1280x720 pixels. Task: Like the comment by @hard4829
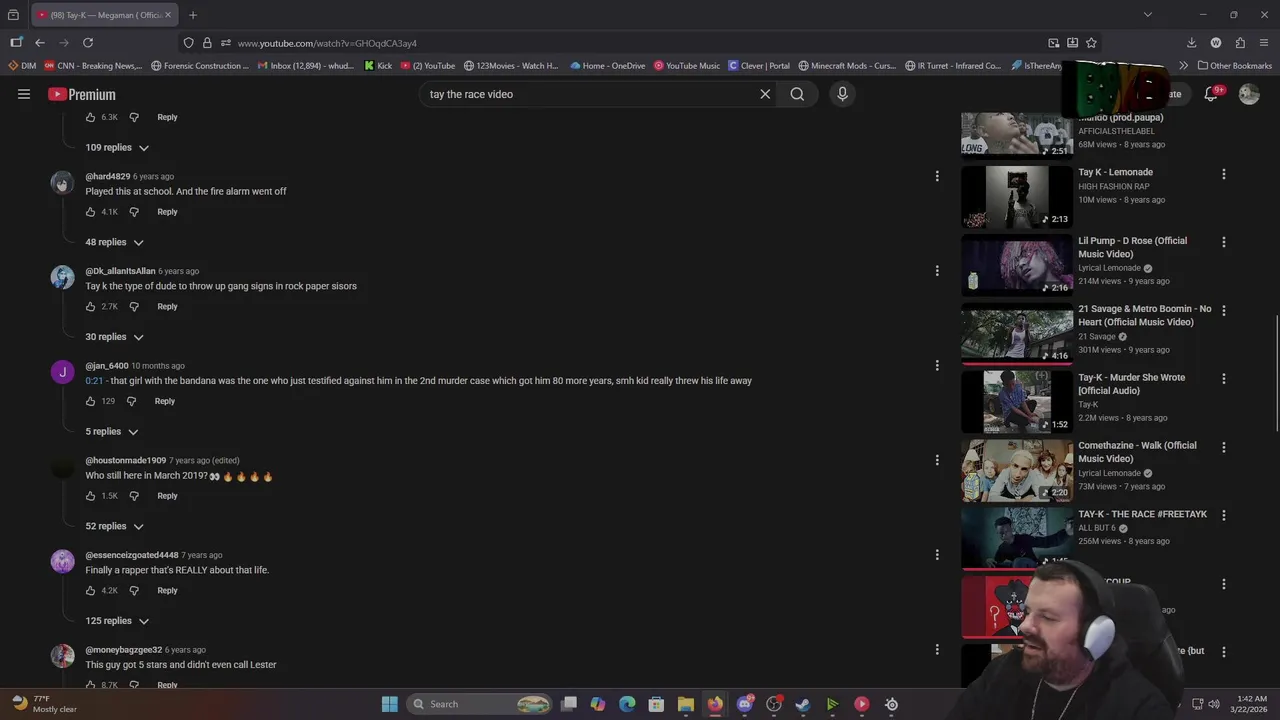90,212
